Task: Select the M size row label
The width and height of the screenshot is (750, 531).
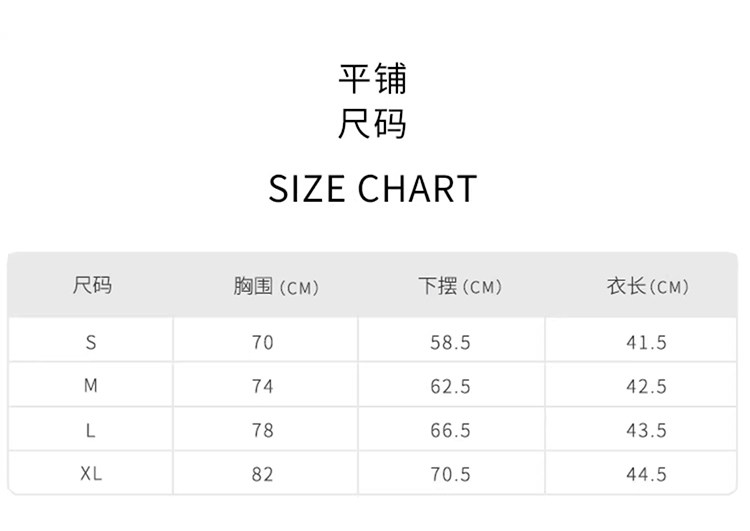Action: click(x=91, y=386)
